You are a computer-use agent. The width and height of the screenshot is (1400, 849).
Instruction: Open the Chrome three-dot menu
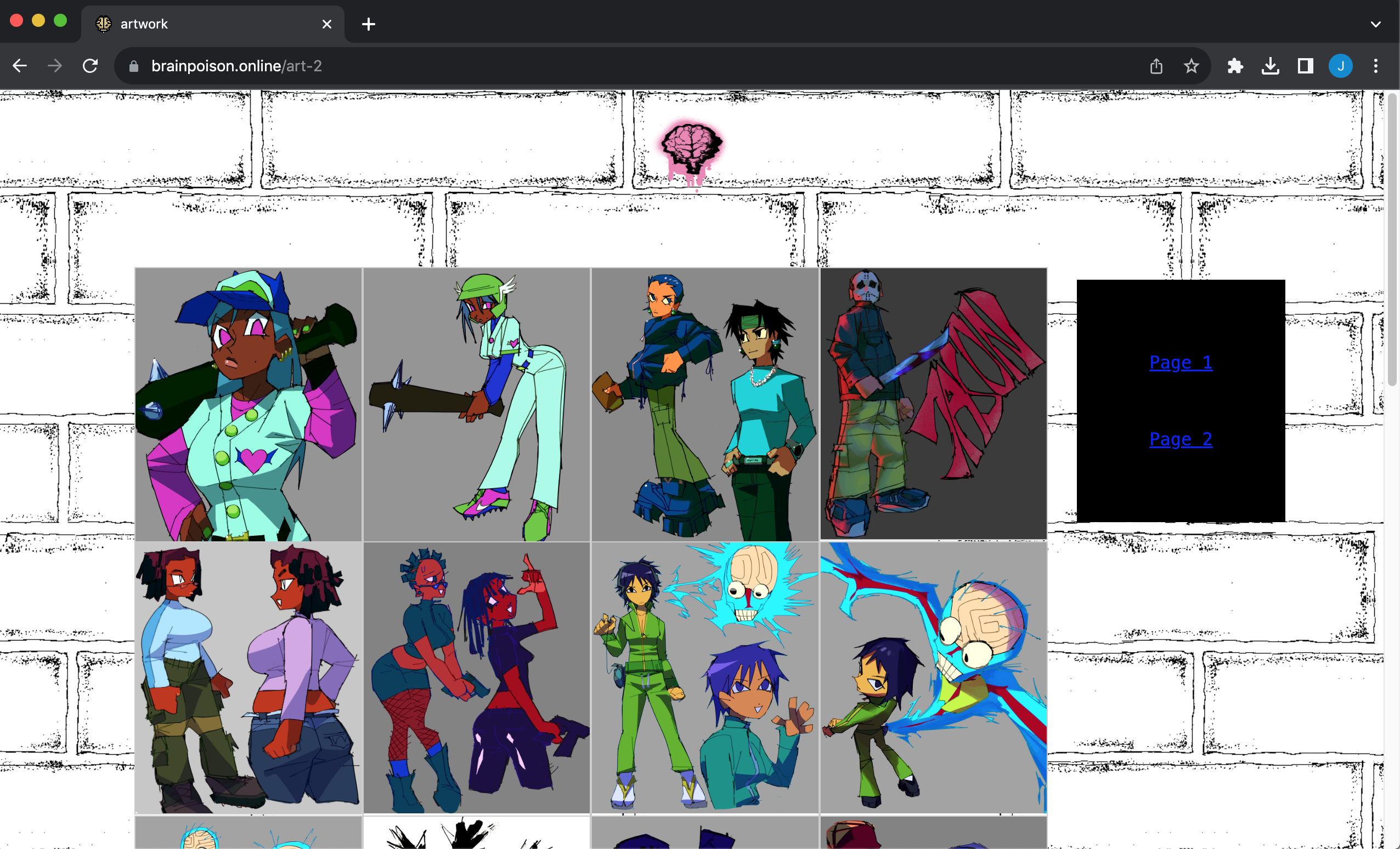pos(1375,66)
